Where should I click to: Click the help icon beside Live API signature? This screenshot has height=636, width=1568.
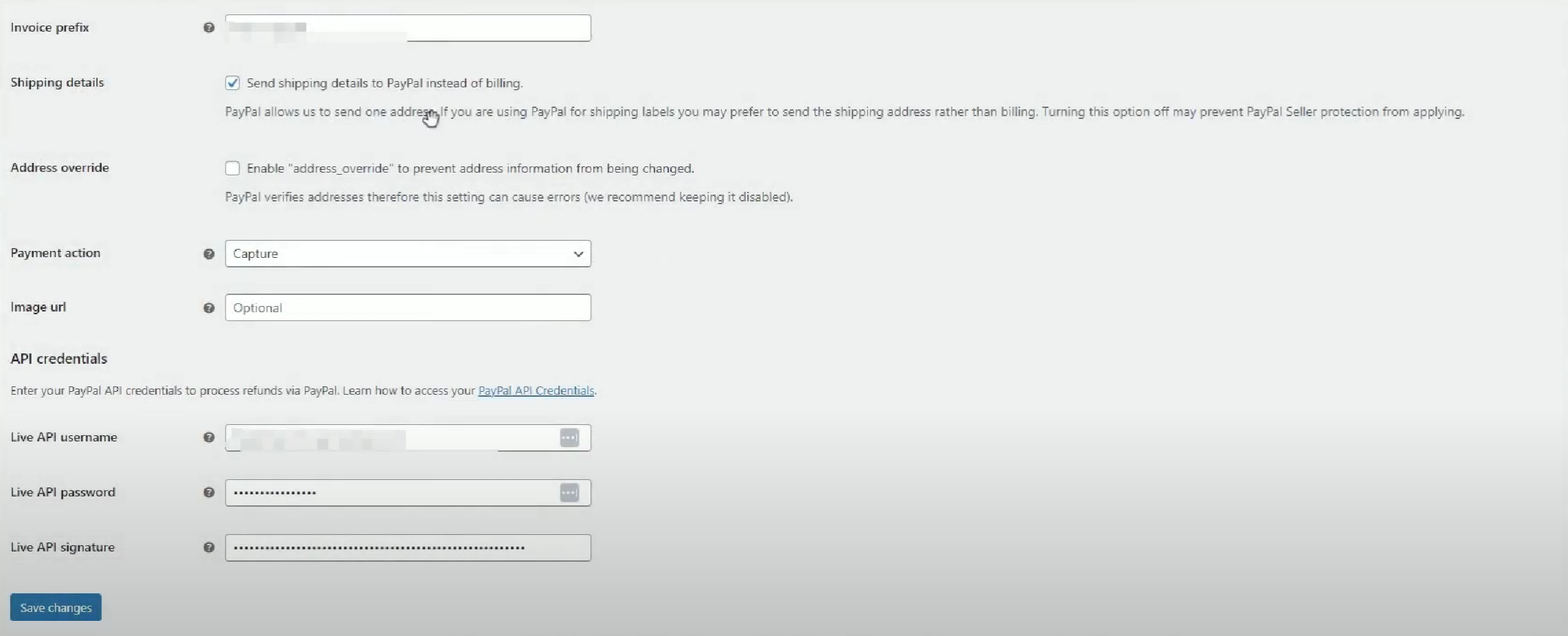pos(208,547)
